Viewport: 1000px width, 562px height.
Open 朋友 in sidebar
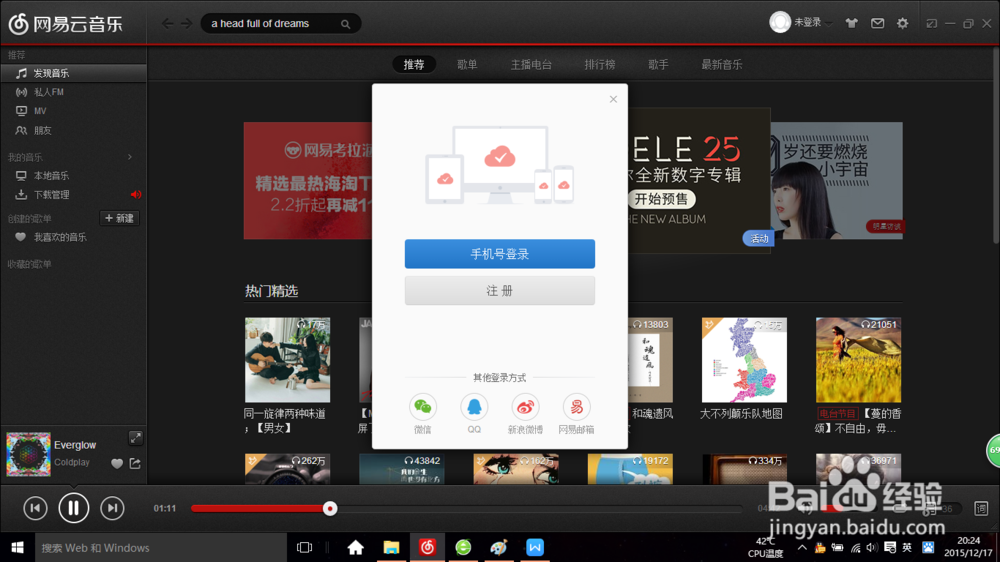73,130
